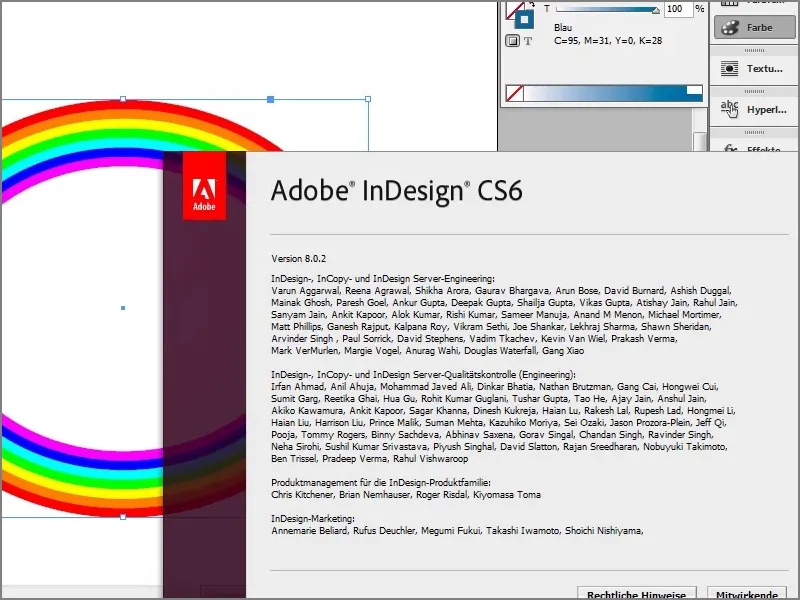Click inside the 100 percent opacity field
800x600 pixels.
pos(678,8)
